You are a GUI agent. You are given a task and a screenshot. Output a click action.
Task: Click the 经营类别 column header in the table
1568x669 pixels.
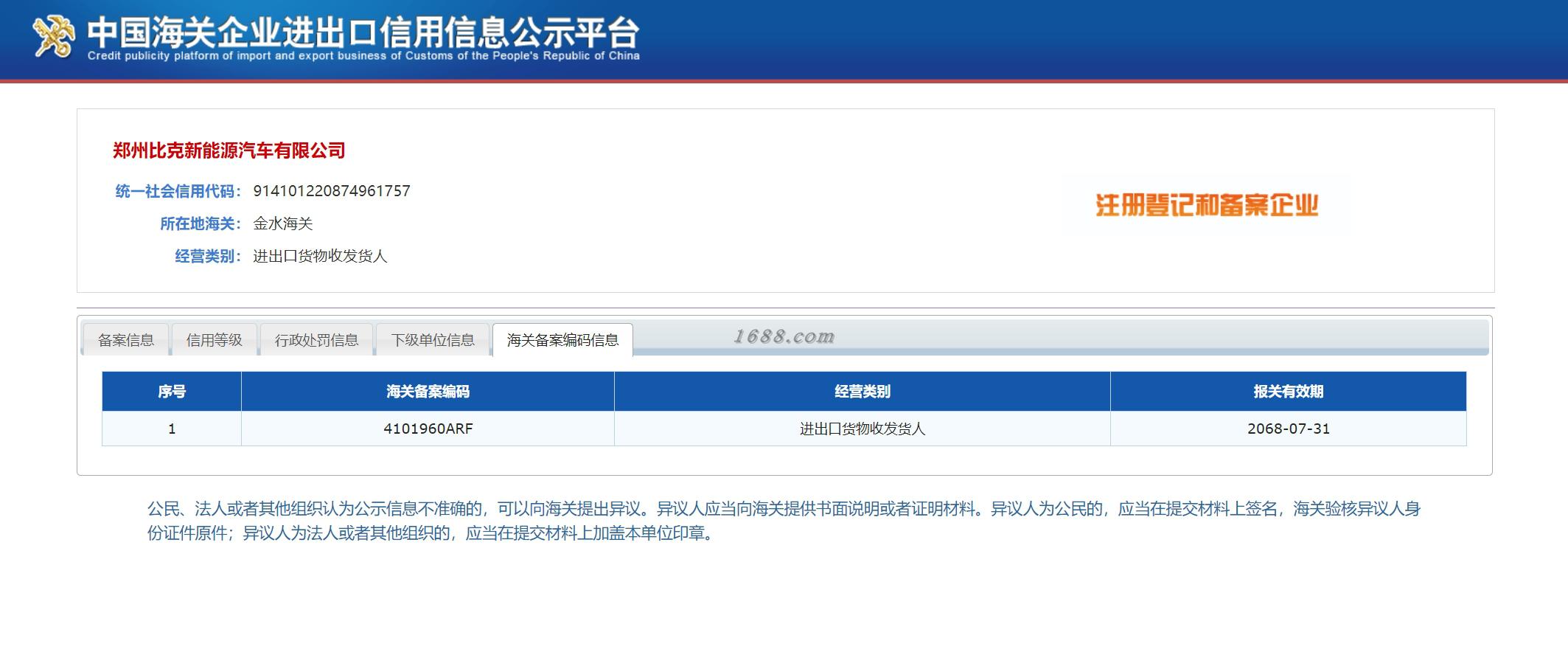coord(863,392)
